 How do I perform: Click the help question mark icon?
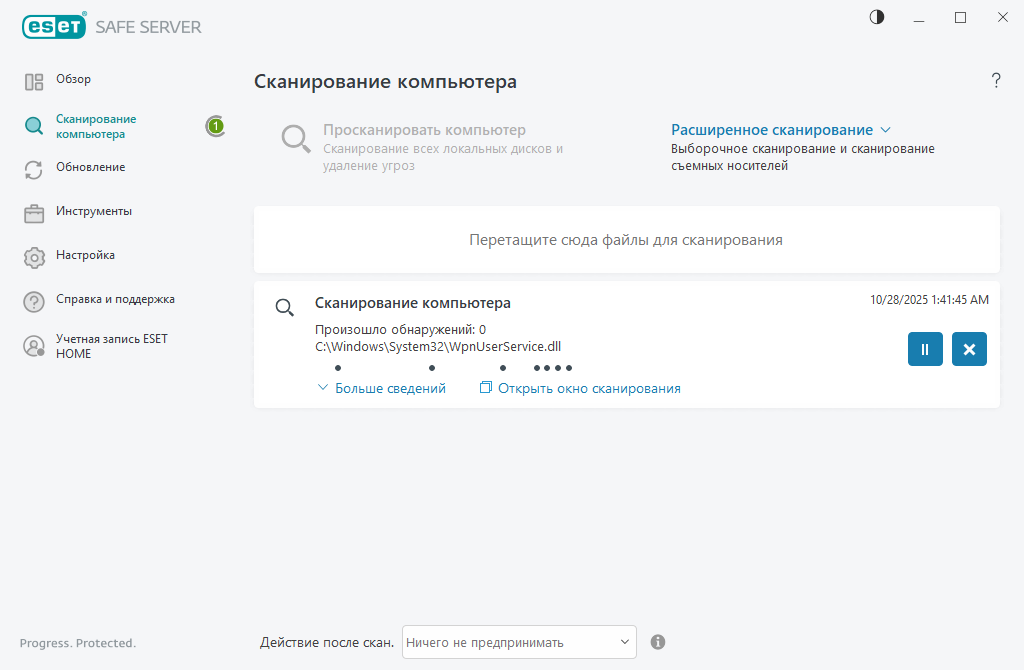click(x=996, y=81)
